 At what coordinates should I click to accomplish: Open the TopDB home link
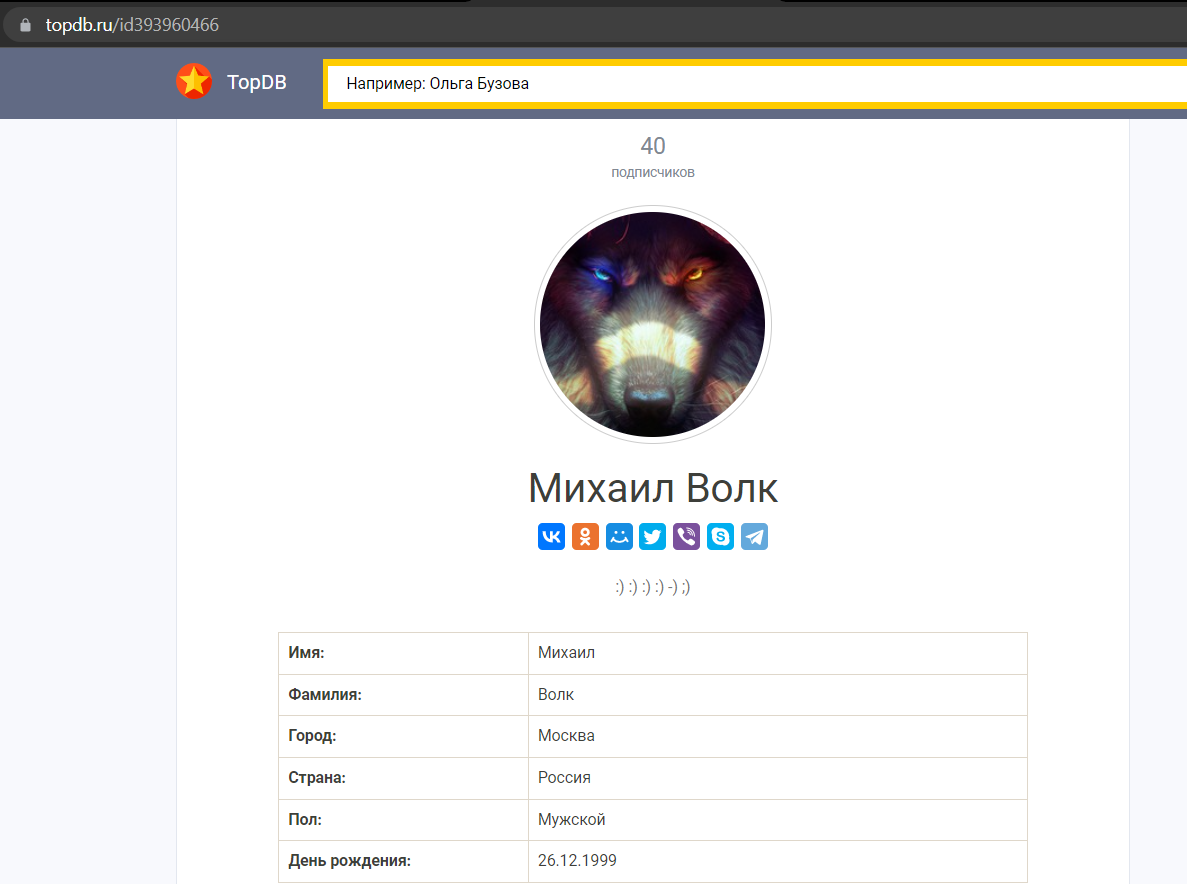point(257,82)
